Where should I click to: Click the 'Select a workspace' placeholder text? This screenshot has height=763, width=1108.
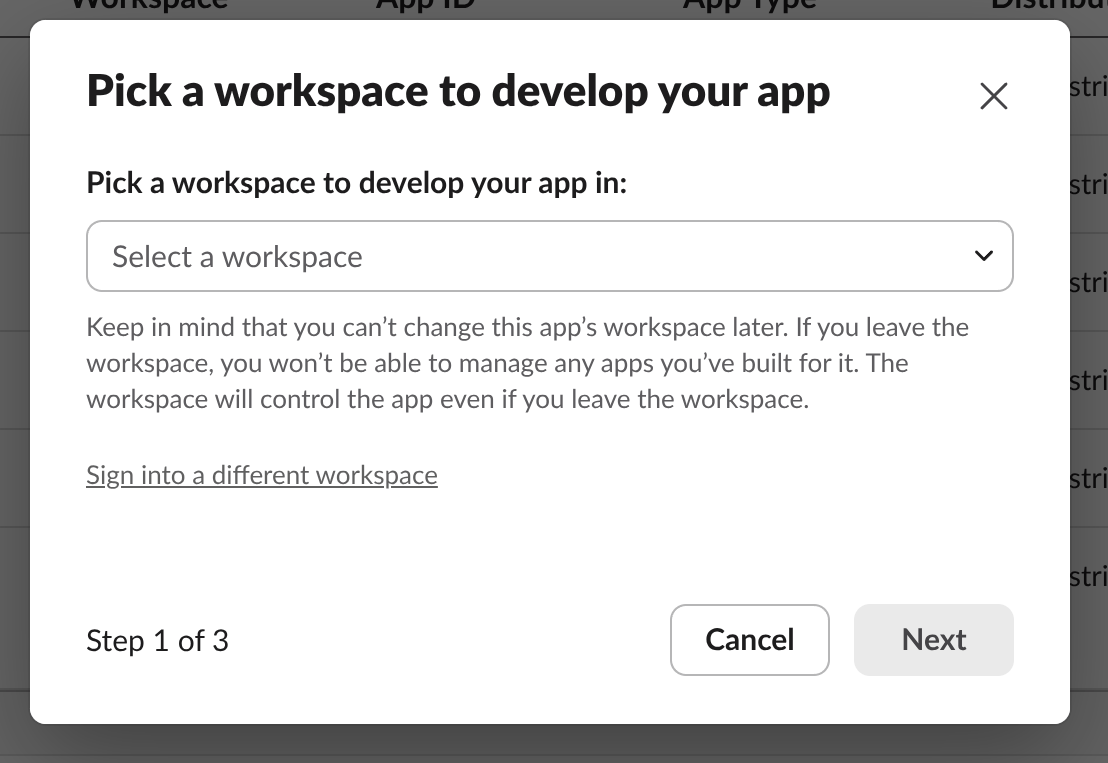[x=237, y=257]
